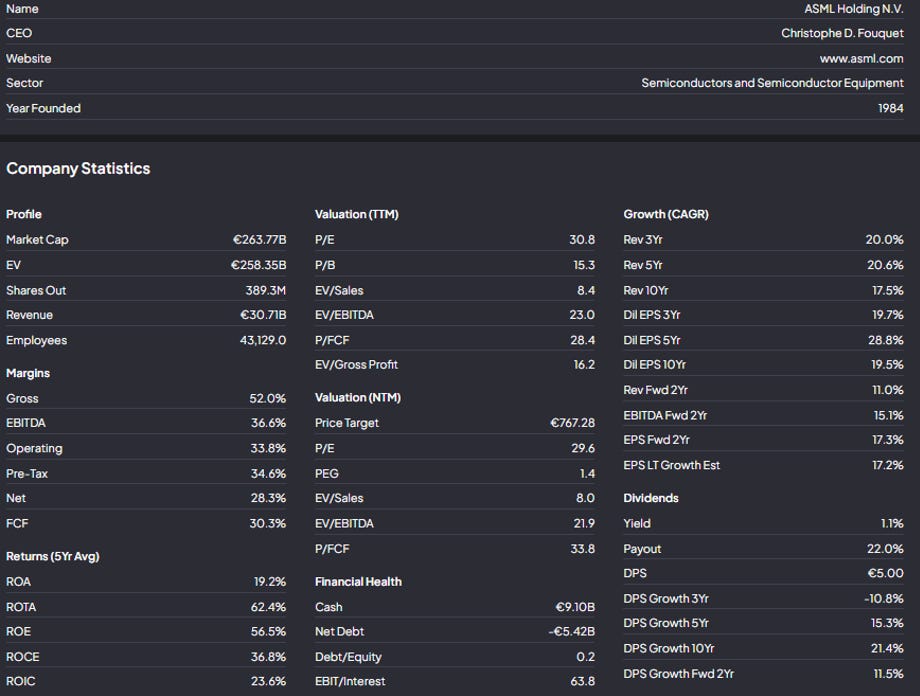Select the NTM EV/EBITDA value 21.9
Viewport: 920px width, 696px height.
584,523
